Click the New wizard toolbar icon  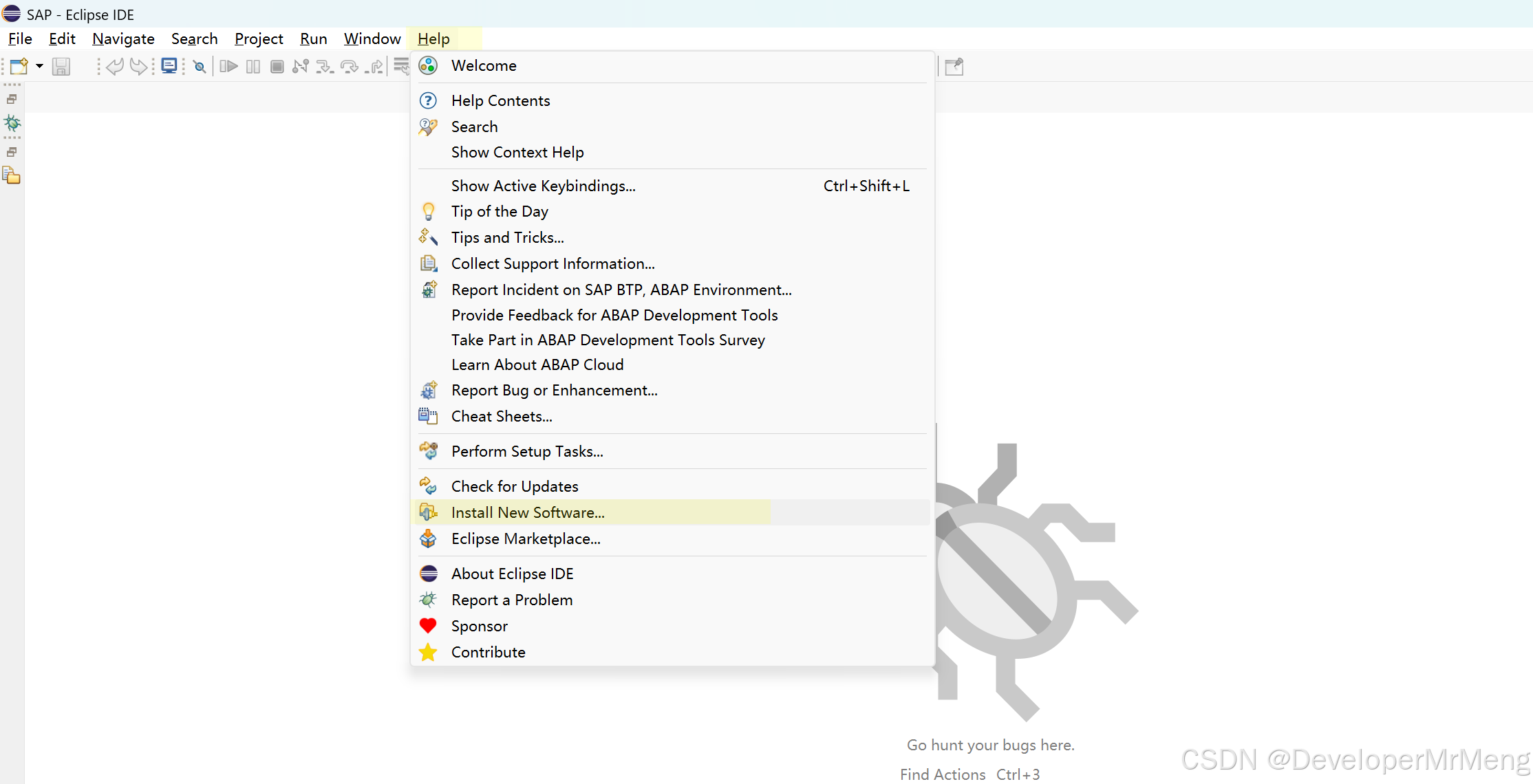(19, 67)
